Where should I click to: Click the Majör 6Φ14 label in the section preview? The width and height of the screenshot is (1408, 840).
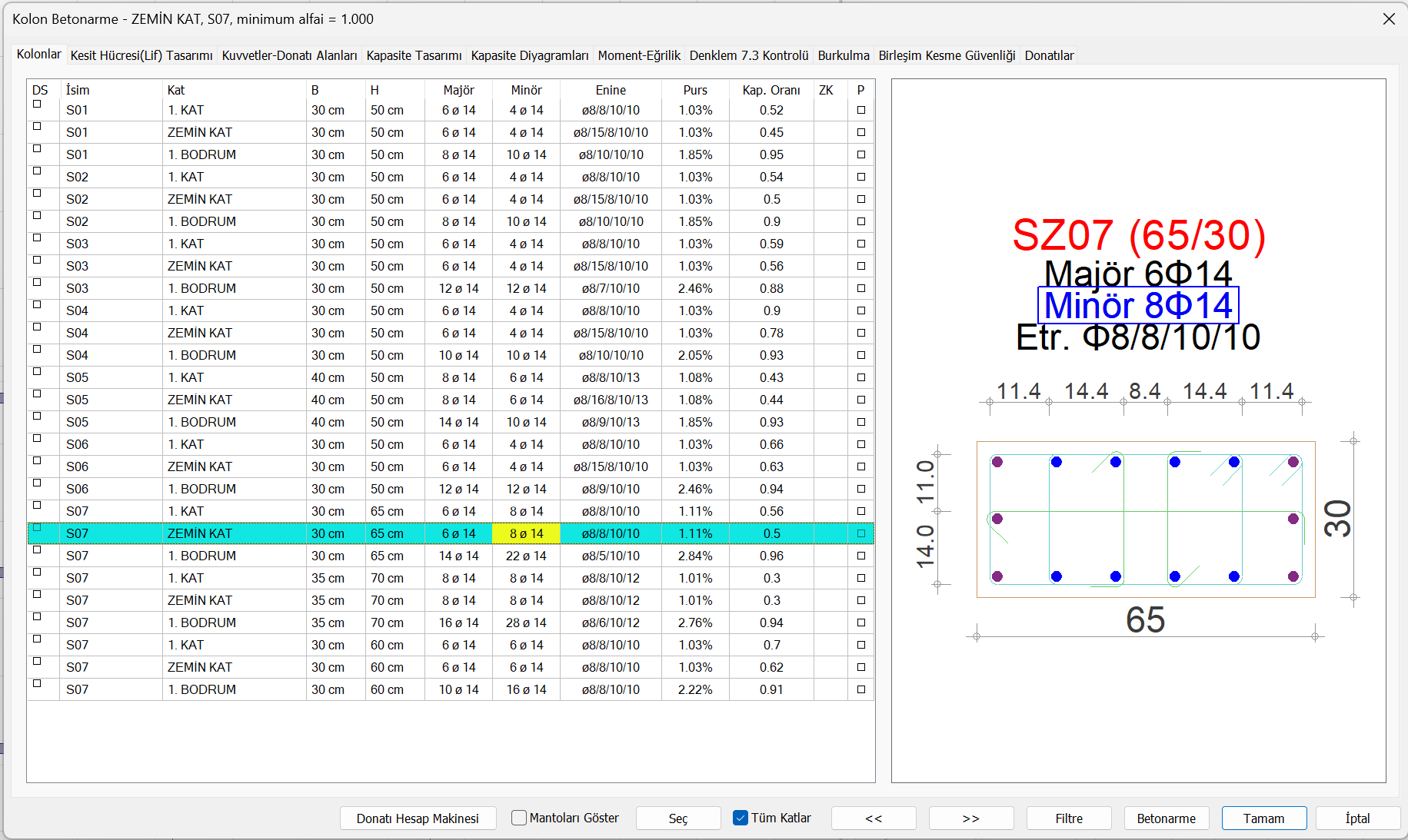click(1138, 274)
